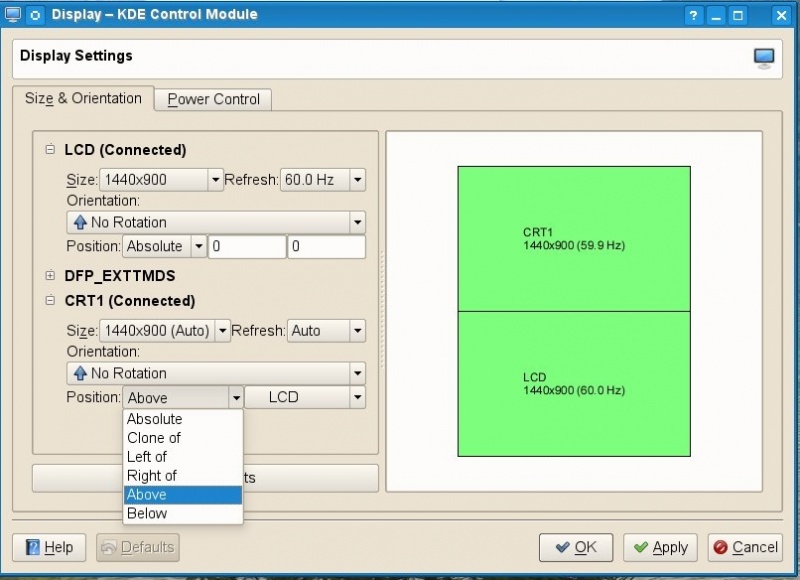The height and width of the screenshot is (580, 800).
Task: Choose 'Right of' from position list
Action: [152, 476]
